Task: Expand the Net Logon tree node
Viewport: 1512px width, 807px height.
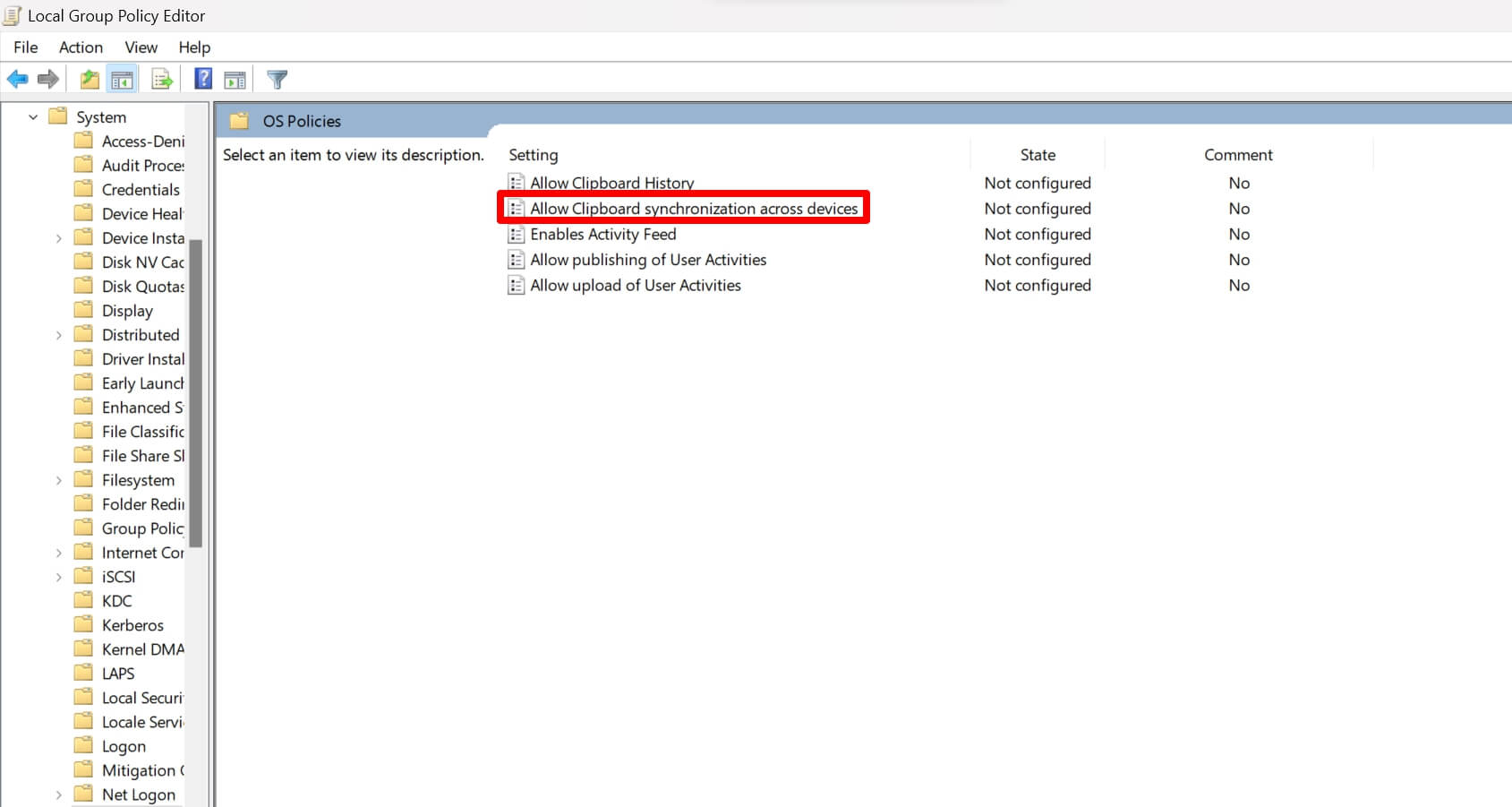Action: [x=59, y=794]
